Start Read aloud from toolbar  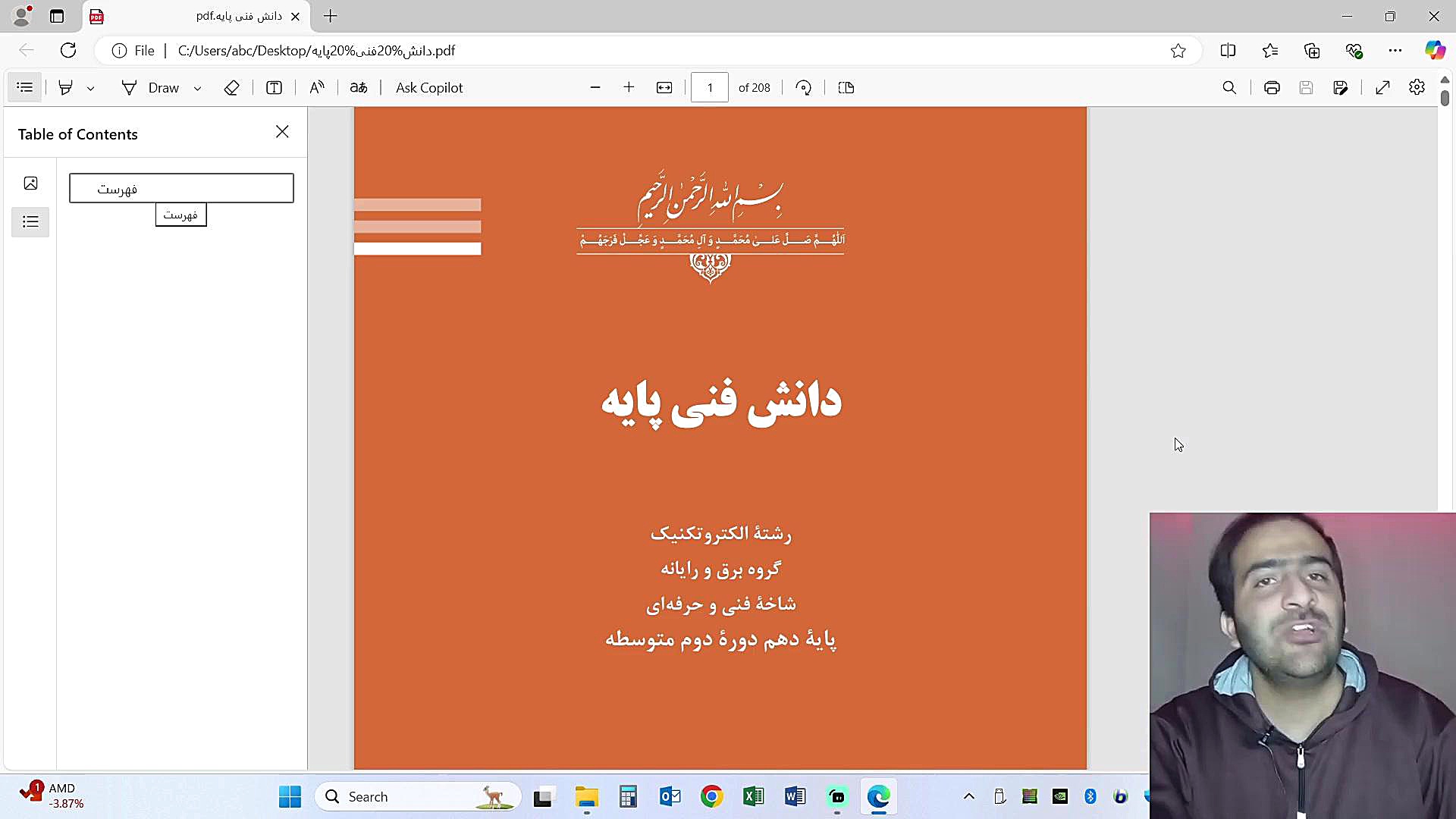tap(317, 88)
